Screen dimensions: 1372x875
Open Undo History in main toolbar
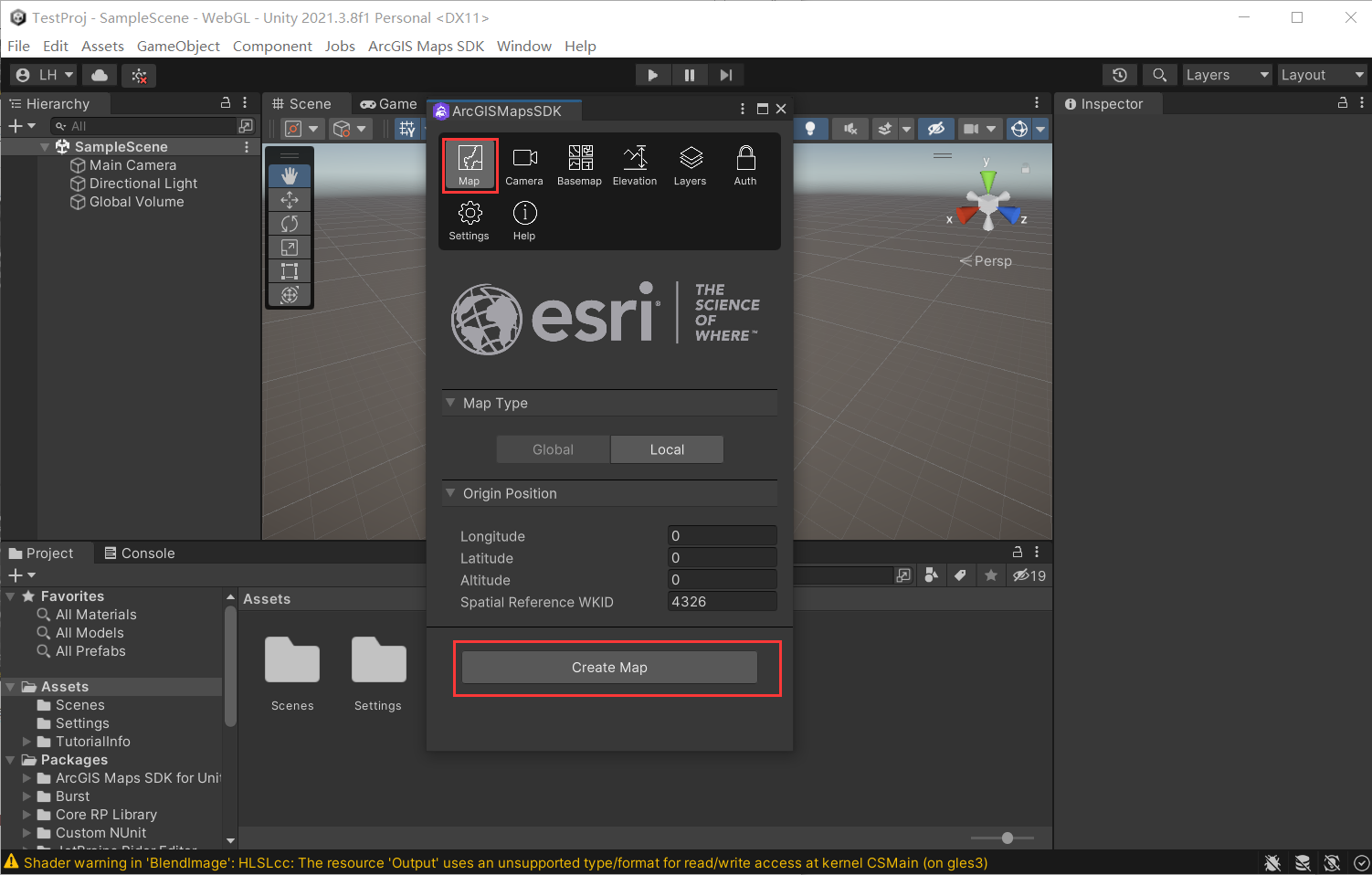(x=1120, y=75)
